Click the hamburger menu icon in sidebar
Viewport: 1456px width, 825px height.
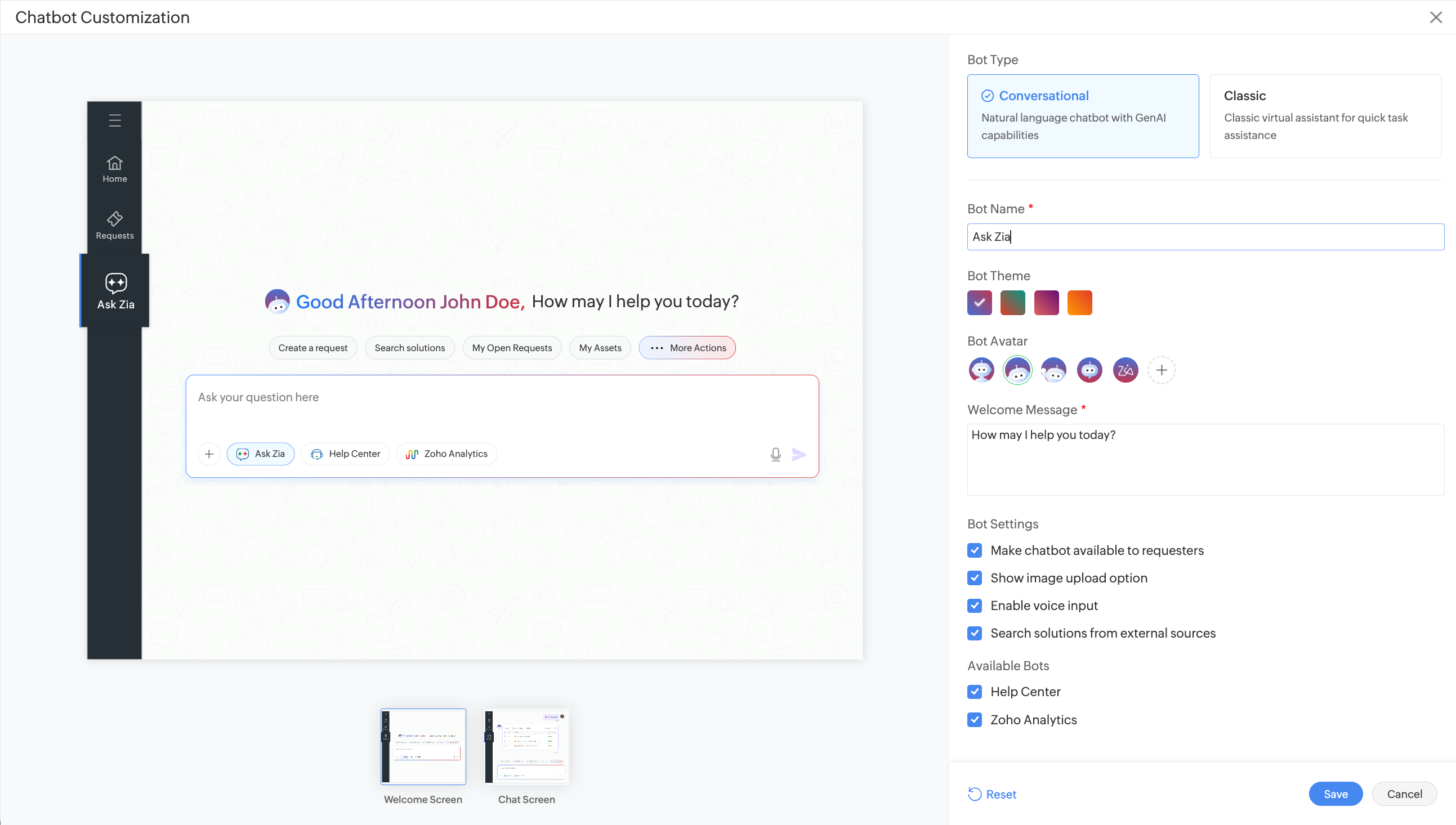115,120
